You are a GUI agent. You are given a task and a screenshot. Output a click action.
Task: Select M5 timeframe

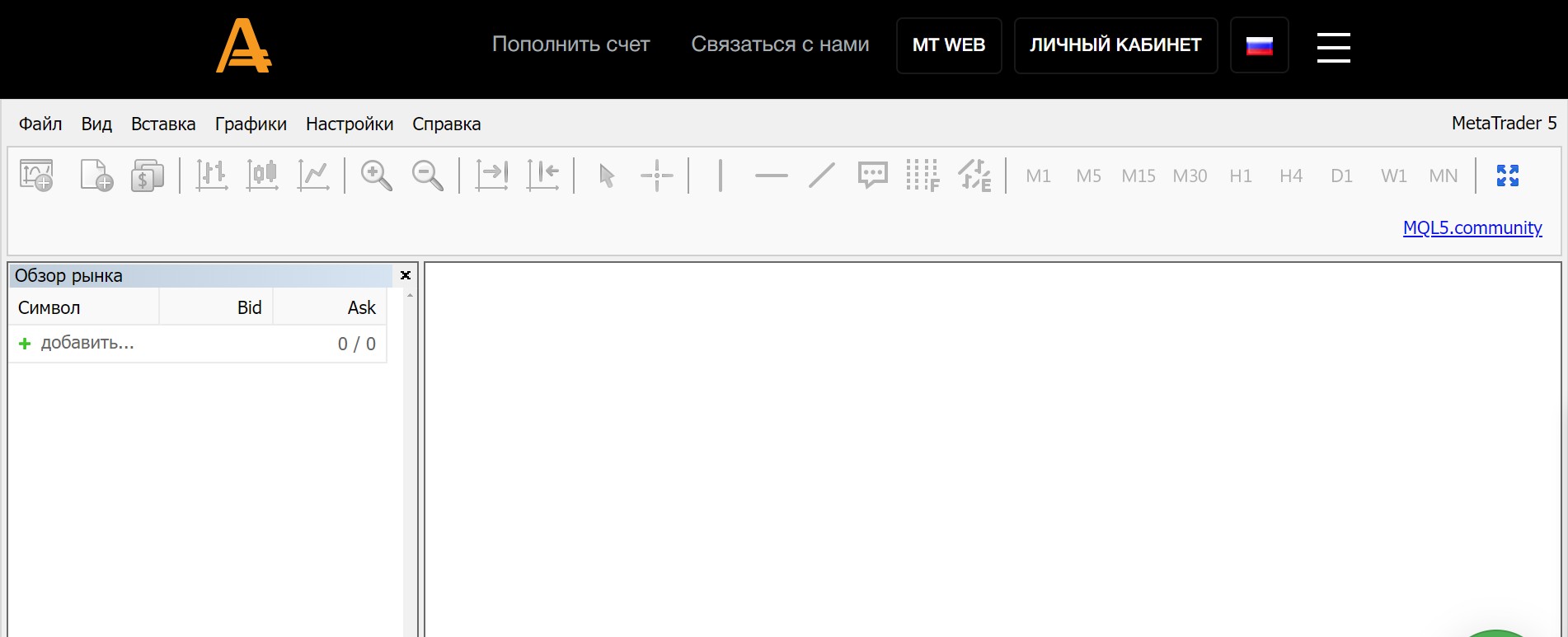1089,176
